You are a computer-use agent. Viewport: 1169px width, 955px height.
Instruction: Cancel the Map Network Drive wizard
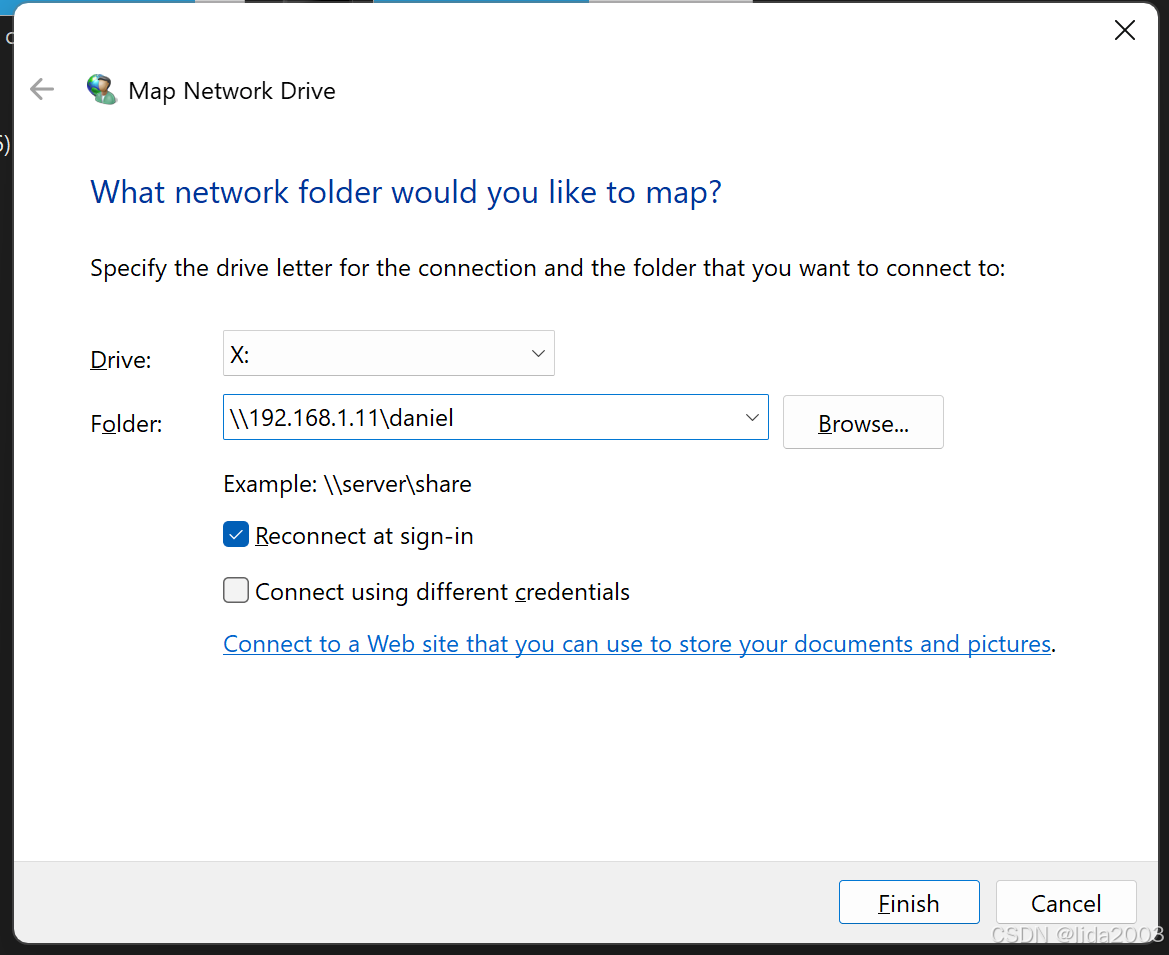[1066, 902]
